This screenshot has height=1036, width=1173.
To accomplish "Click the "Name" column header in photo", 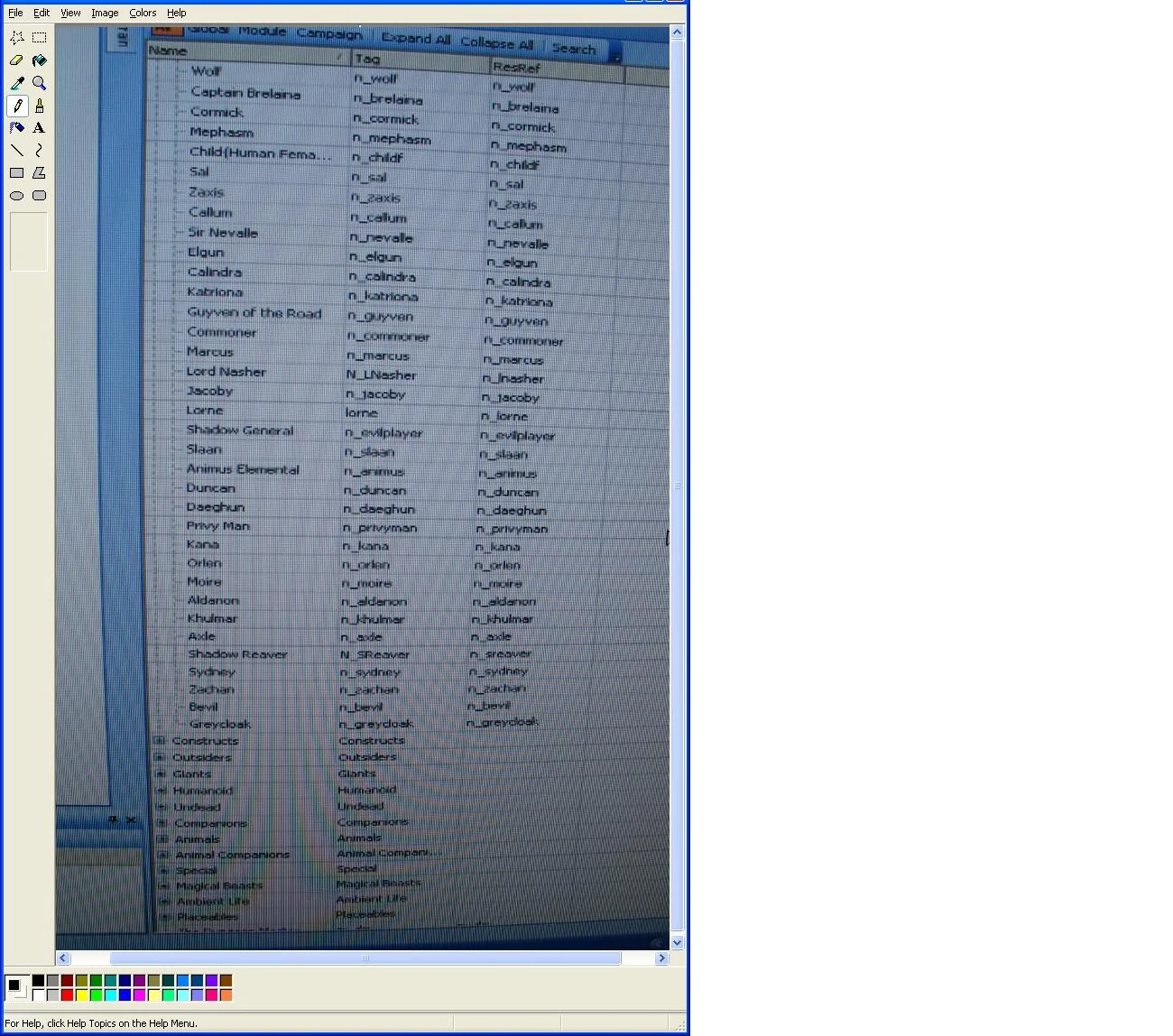I will (248, 53).
